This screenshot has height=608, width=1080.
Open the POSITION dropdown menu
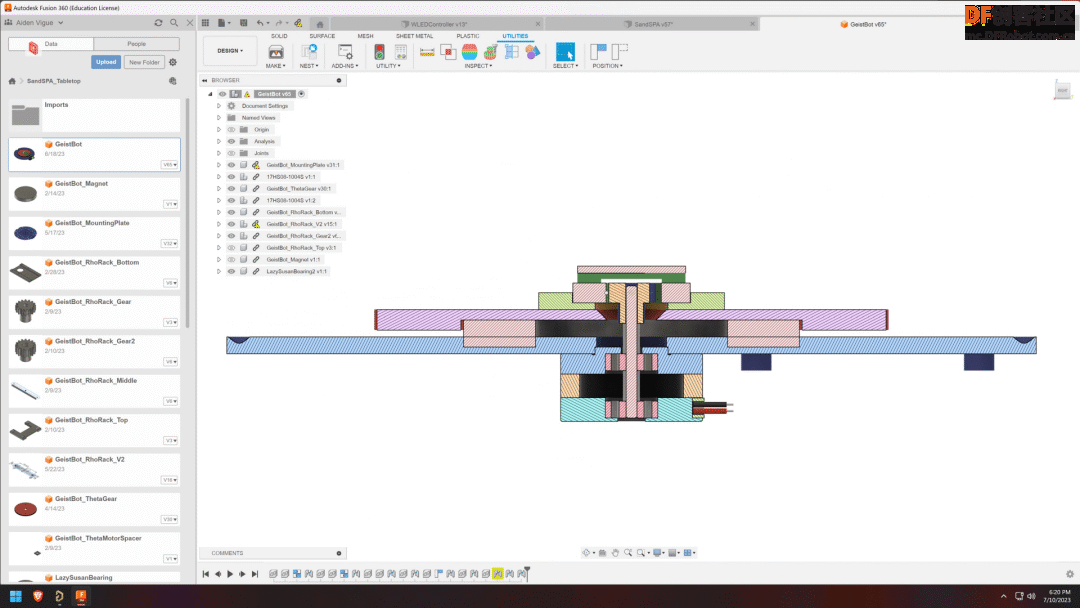point(608,66)
